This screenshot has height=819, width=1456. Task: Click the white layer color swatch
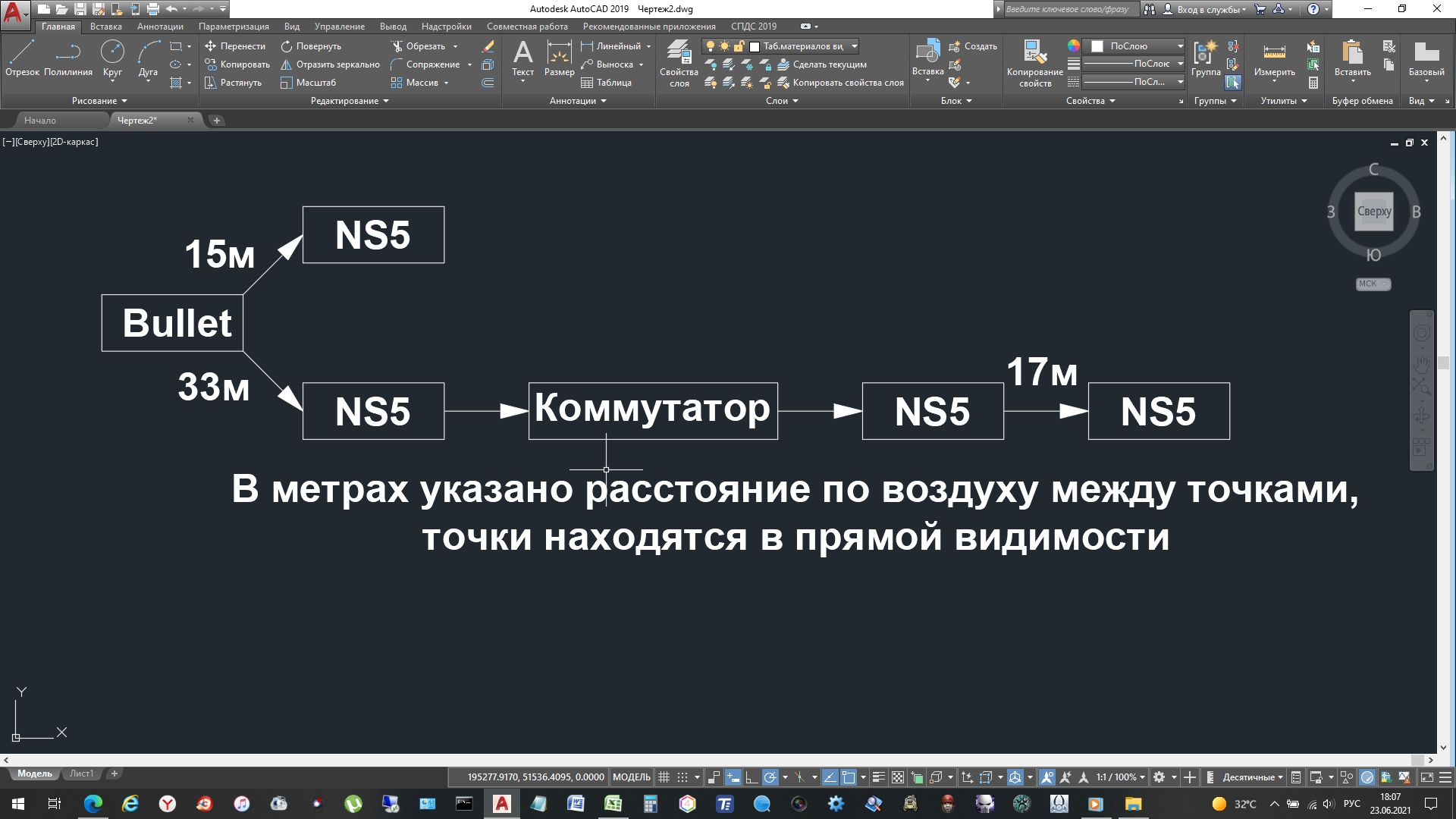coord(754,47)
